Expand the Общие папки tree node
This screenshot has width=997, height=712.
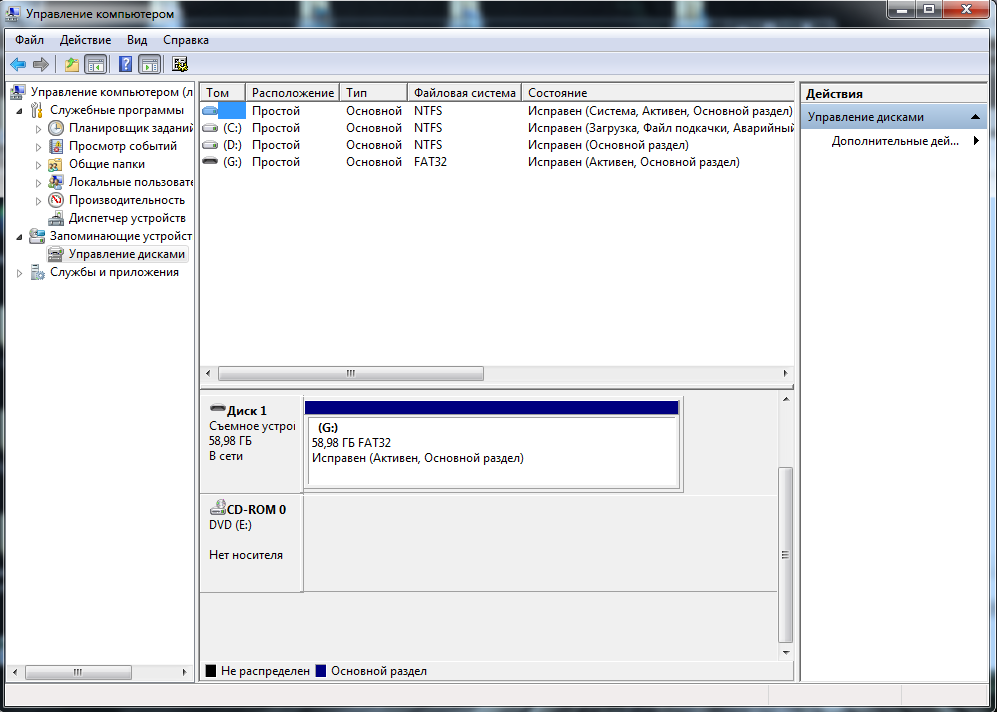pyautogui.click(x=39, y=164)
